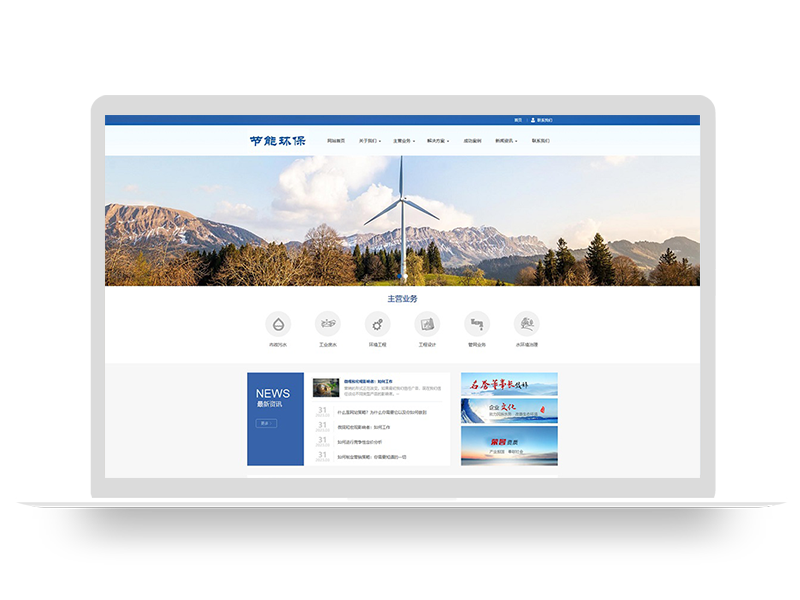Screen dimensions: 800x600
Task: Click the 荣誉资质 banner image
Action: (x=509, y=446)
